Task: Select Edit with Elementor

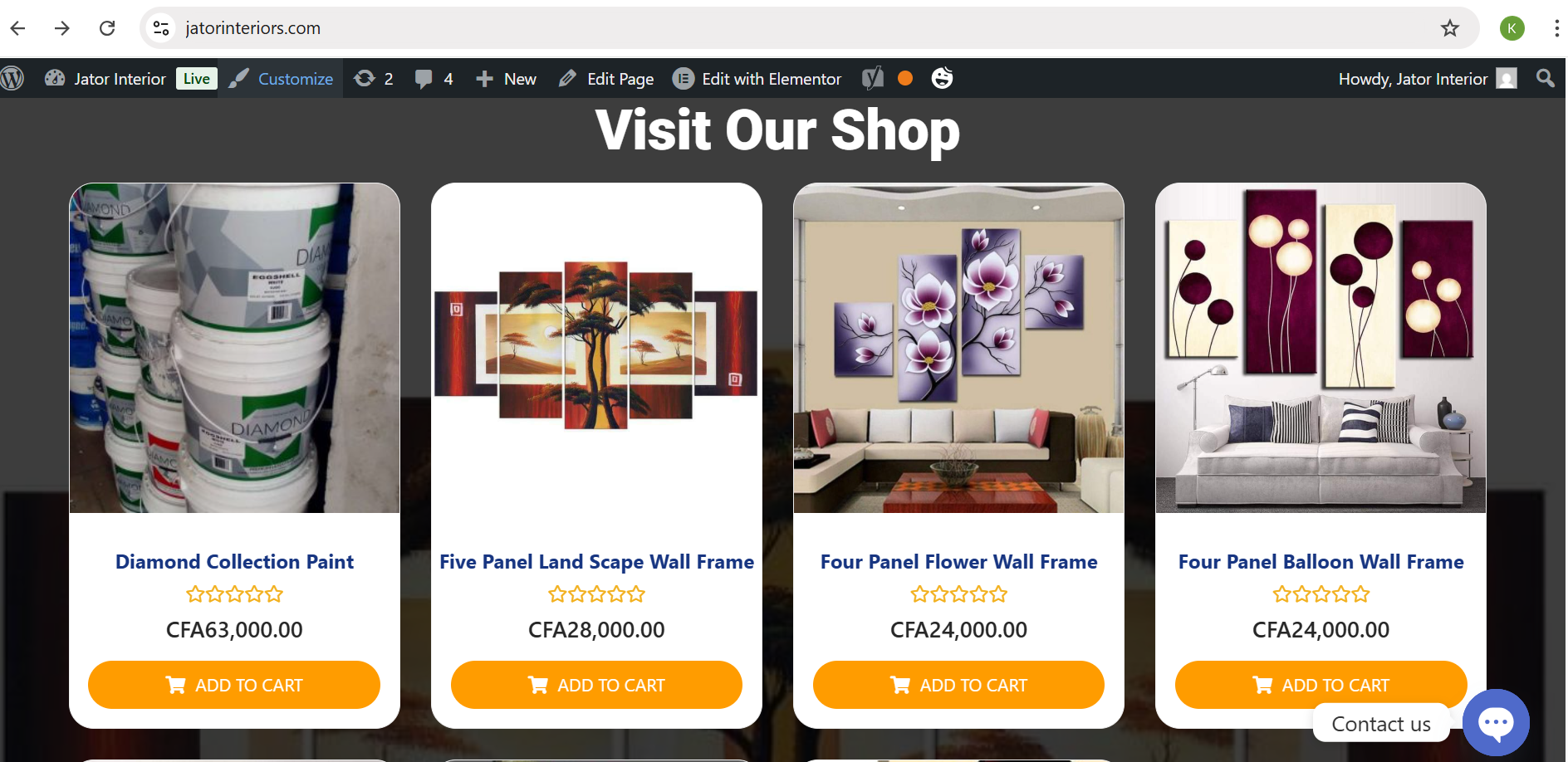Action: [757, 79]
